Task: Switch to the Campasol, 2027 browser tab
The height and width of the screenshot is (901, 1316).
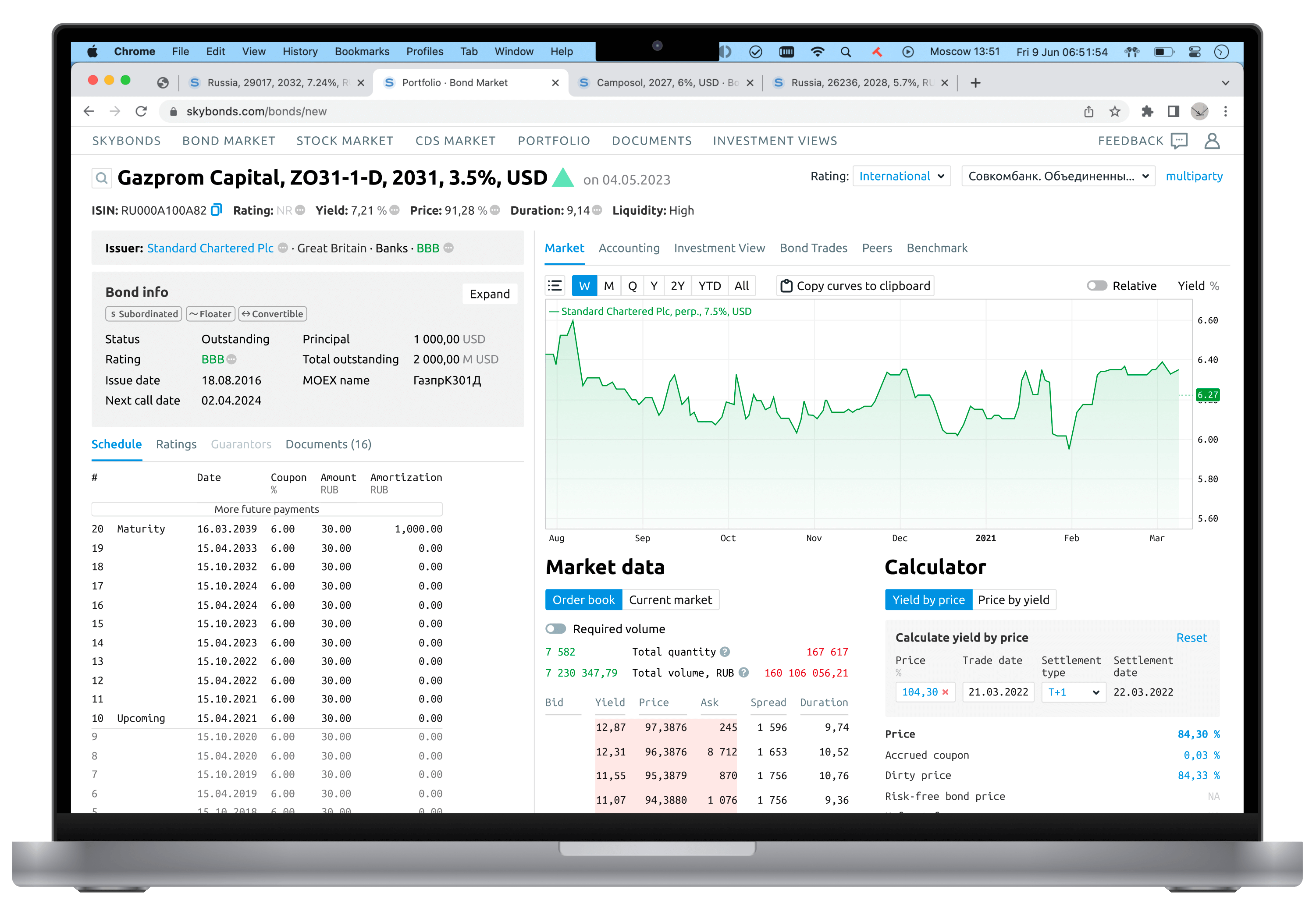Action: [665, 83]
